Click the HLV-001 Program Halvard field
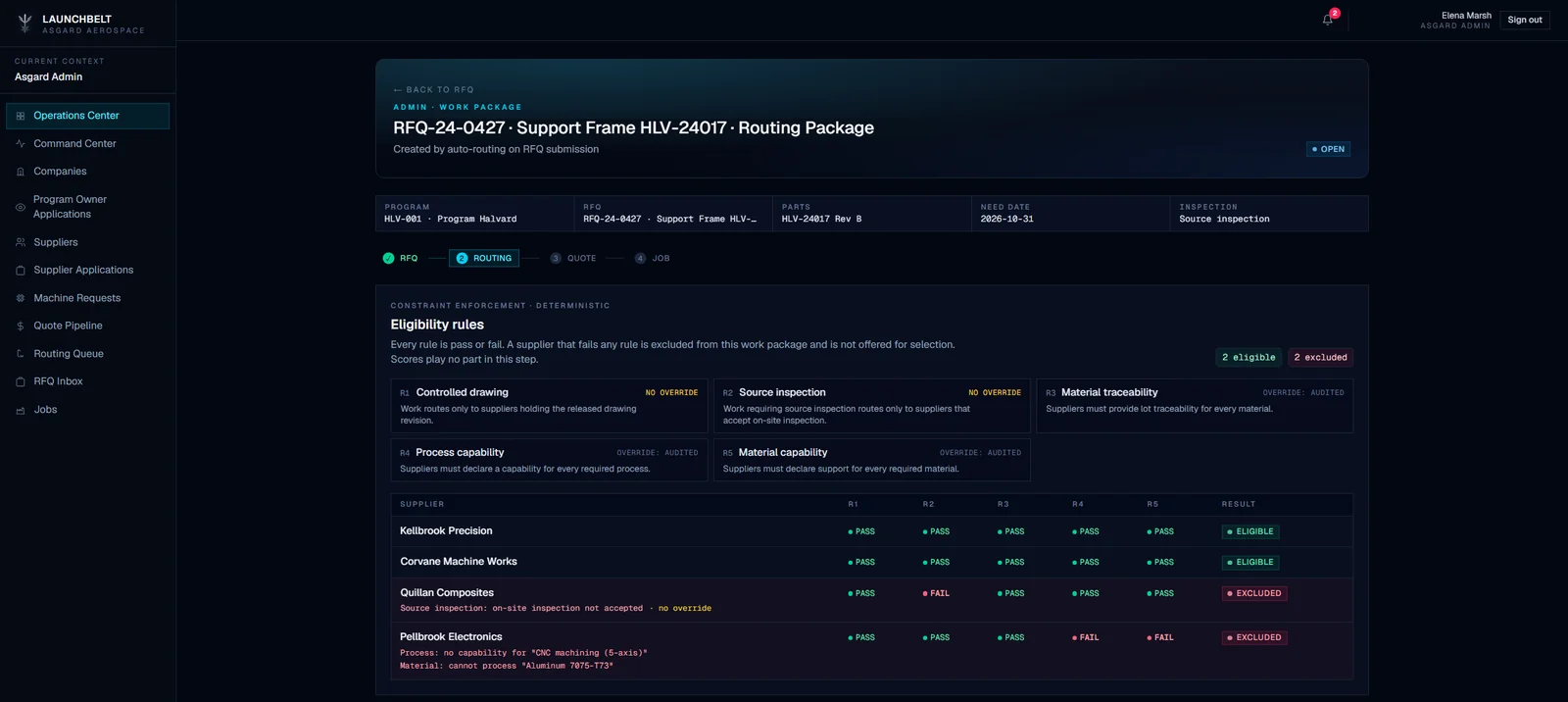Screen dimensions: 1568x702 [474, 214]
